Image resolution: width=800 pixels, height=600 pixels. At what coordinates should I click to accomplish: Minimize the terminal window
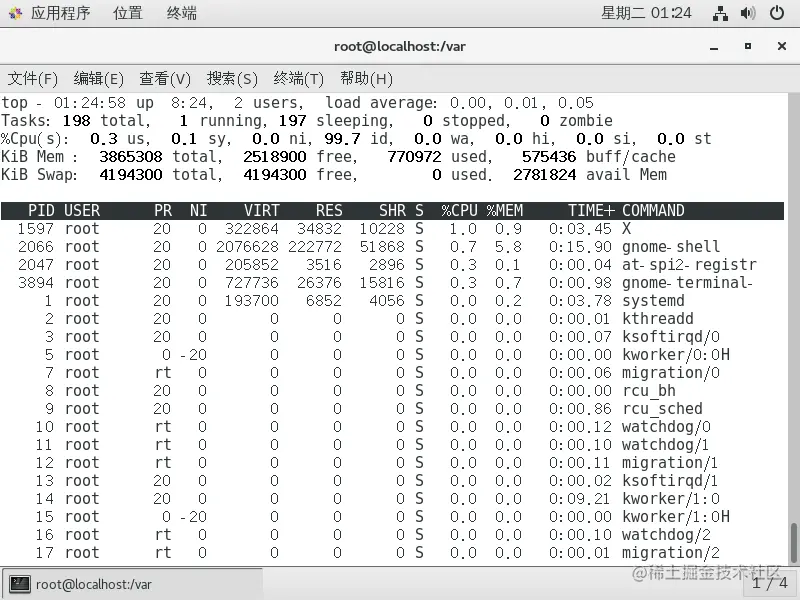pos(714,46)
